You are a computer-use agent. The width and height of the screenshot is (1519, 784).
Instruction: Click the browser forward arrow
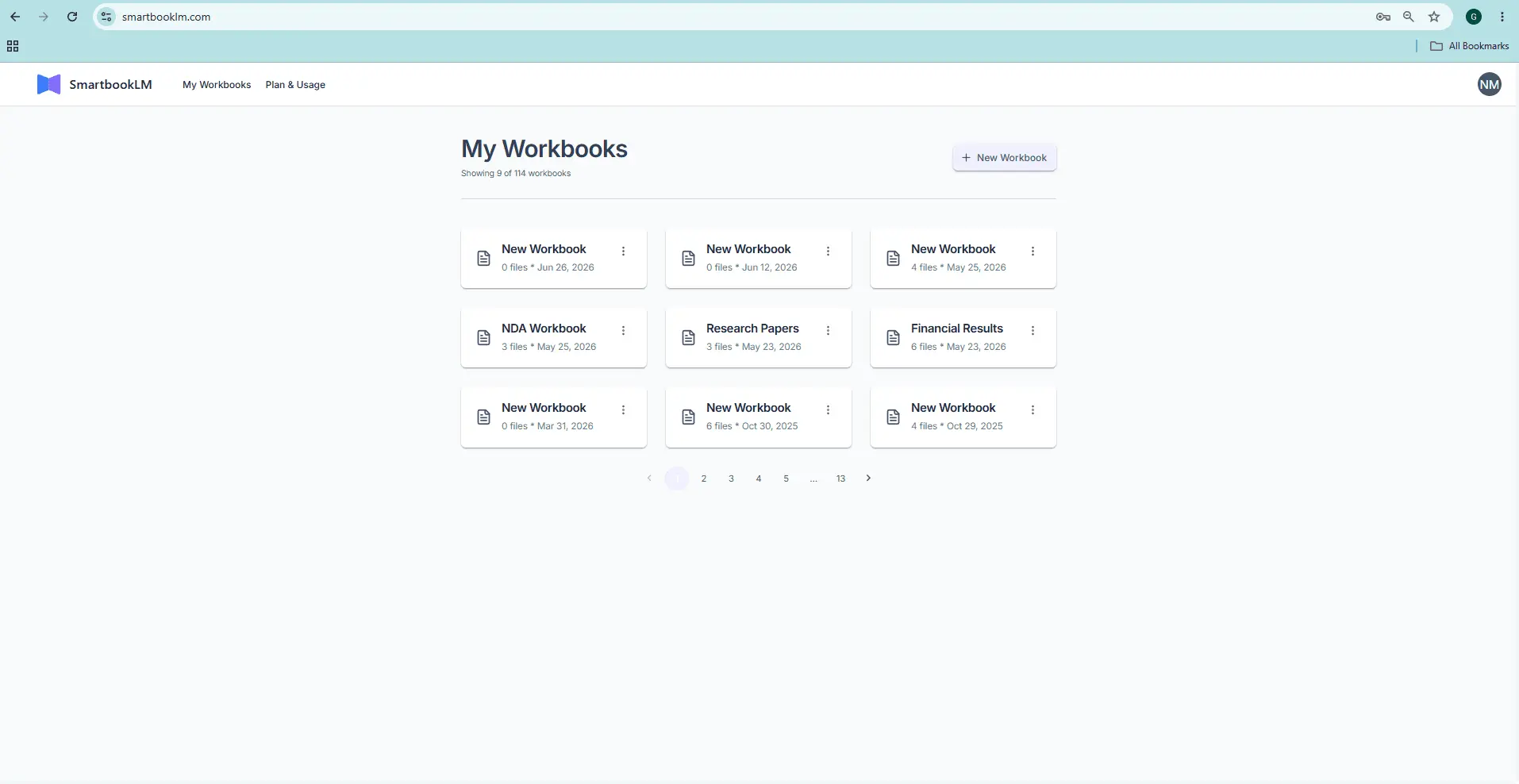point(44,17)
